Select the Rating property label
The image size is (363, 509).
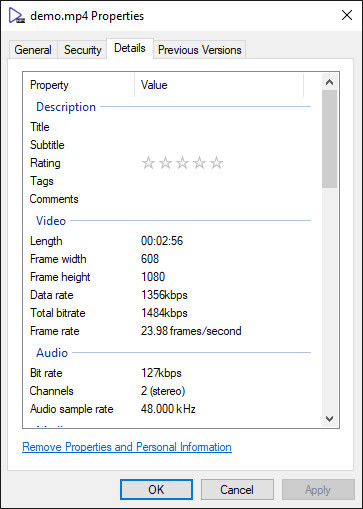[45, 163]
